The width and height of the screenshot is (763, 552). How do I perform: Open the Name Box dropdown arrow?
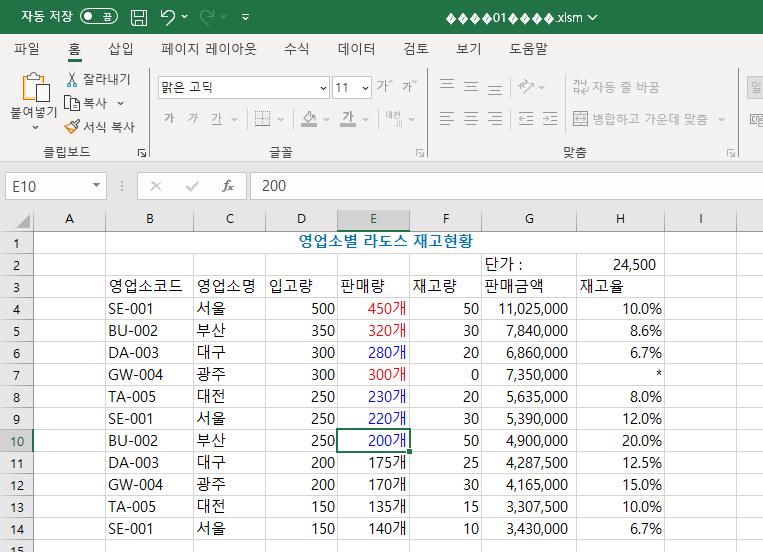[97, 186]
